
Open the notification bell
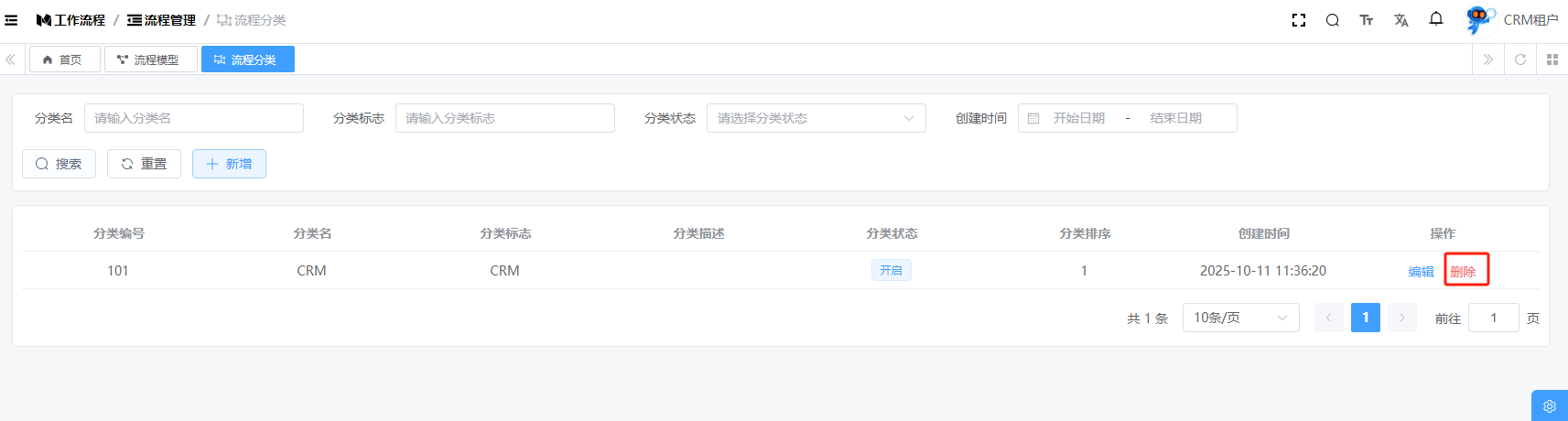tap(1436, 19)
